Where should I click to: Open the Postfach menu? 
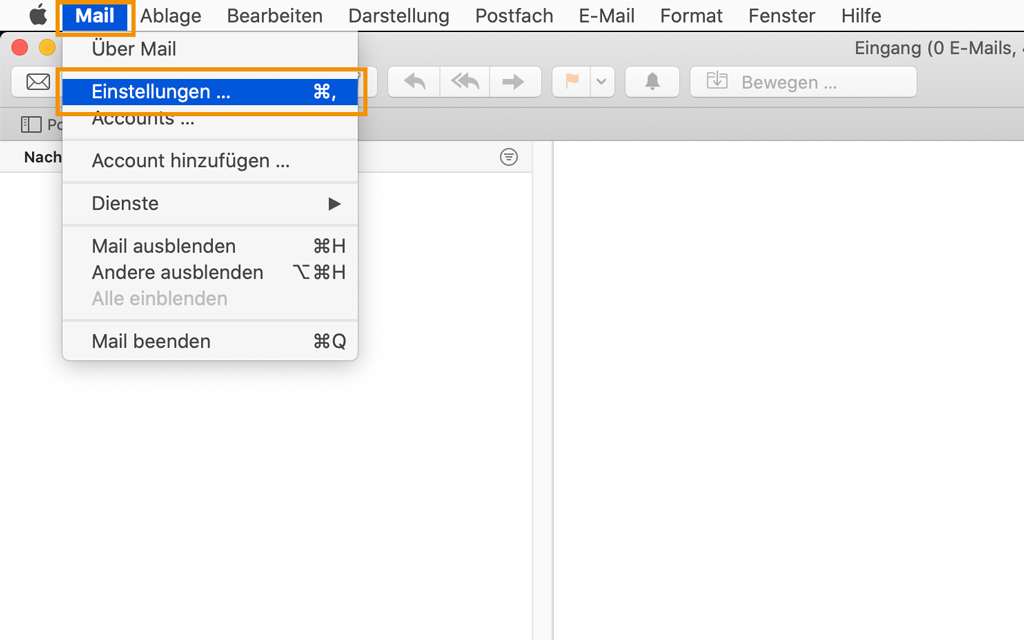click(514, 16)
